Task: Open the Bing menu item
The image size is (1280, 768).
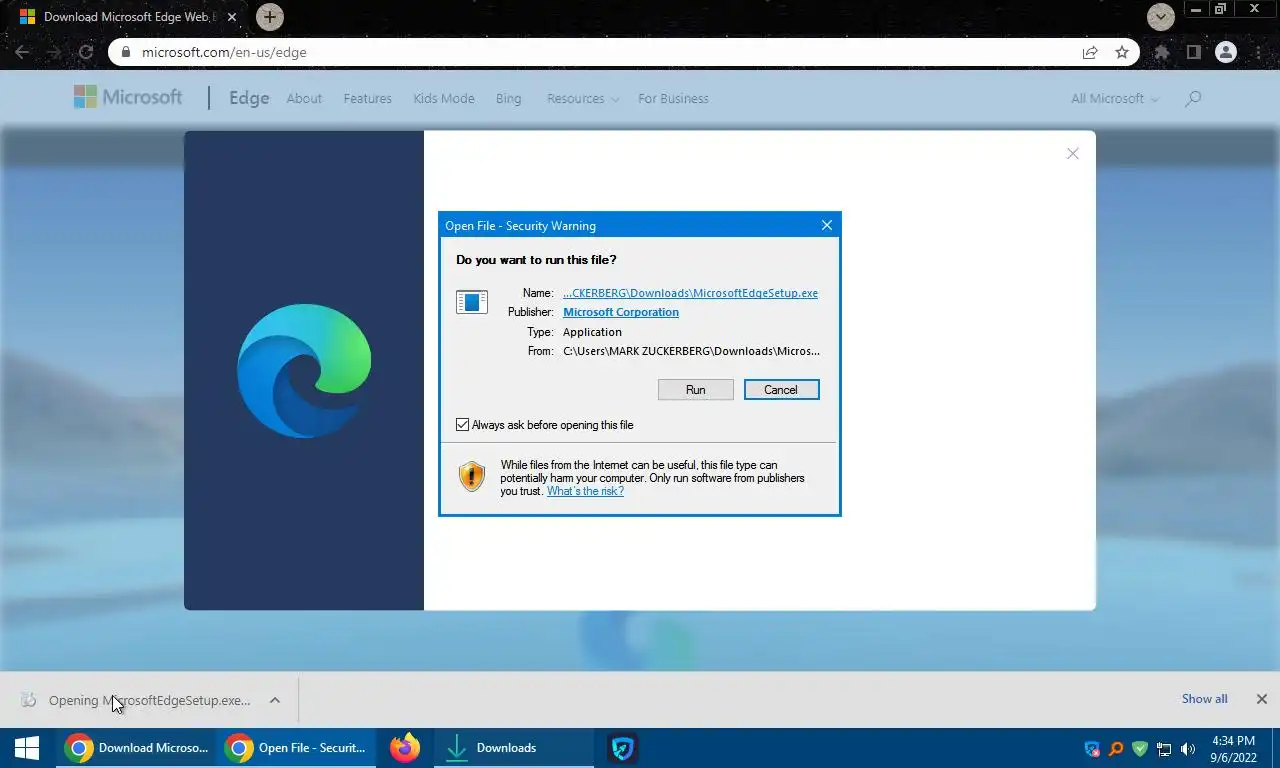Action: (x=508, y=99)
